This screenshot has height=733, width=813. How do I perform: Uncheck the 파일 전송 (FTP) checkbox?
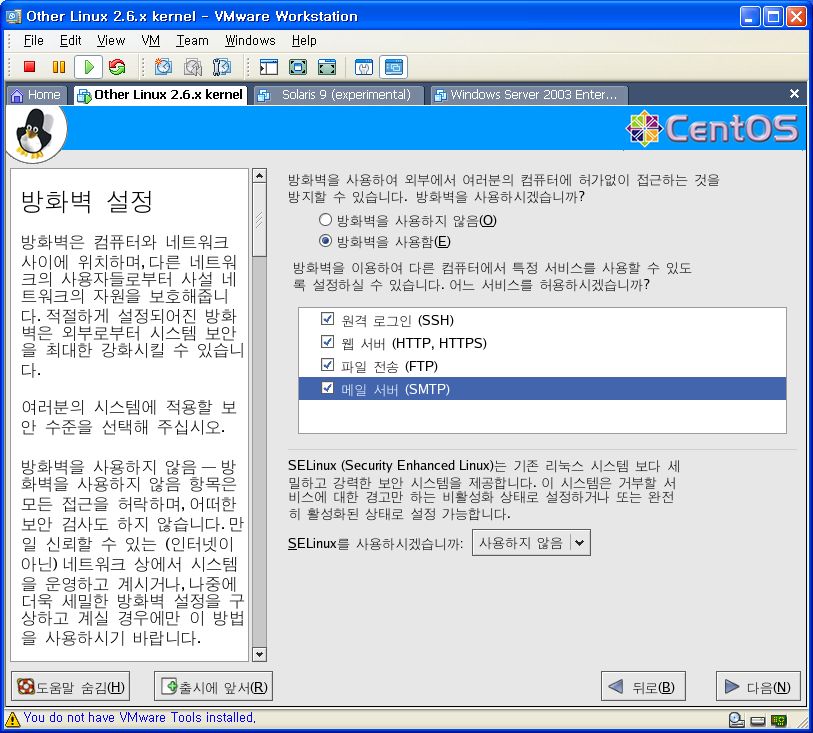pyautogui.click(x=327, y=365)
